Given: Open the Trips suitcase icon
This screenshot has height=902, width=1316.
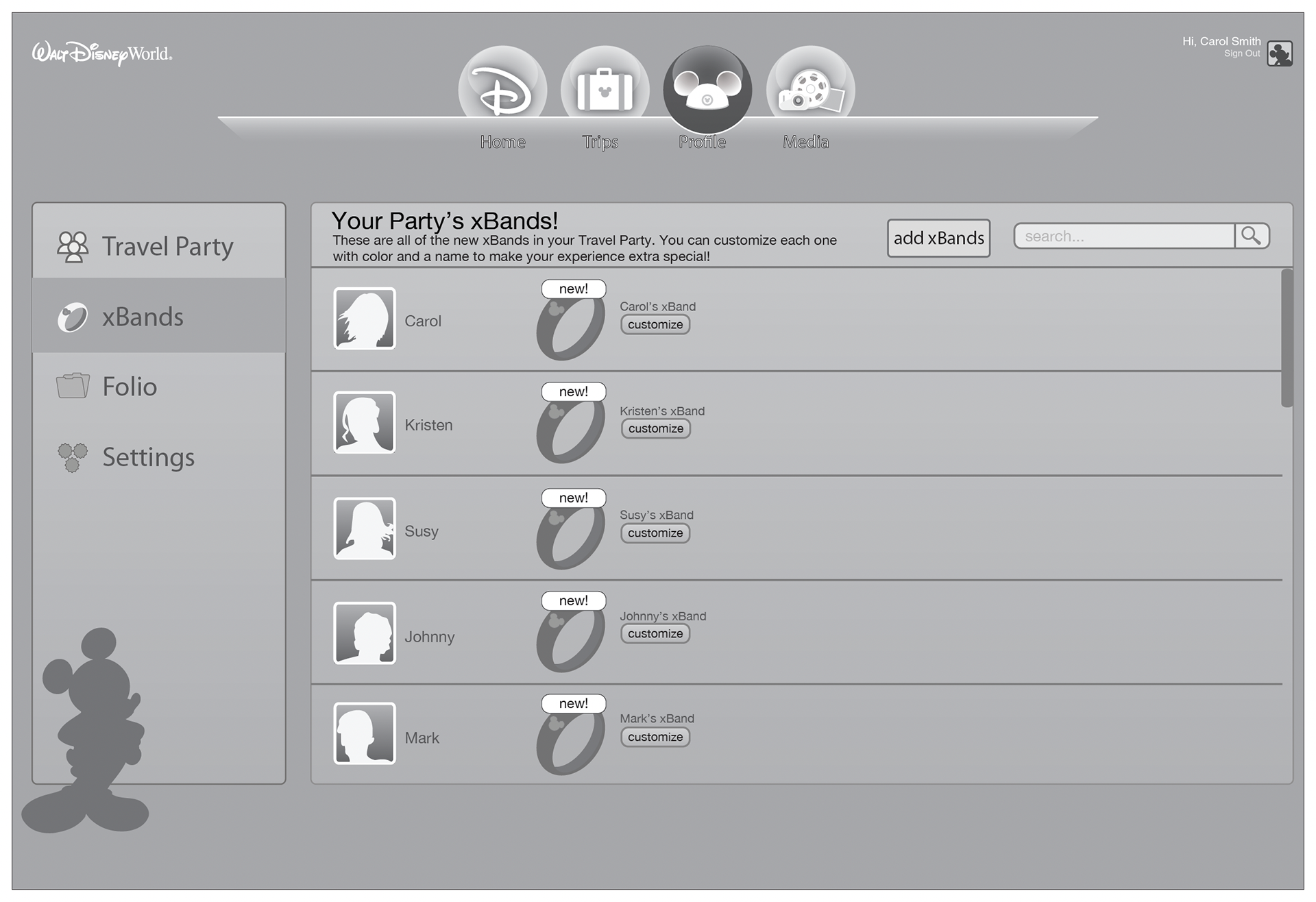Looking at the screenshot, I should pyautogui.click(x=605, y=89).
